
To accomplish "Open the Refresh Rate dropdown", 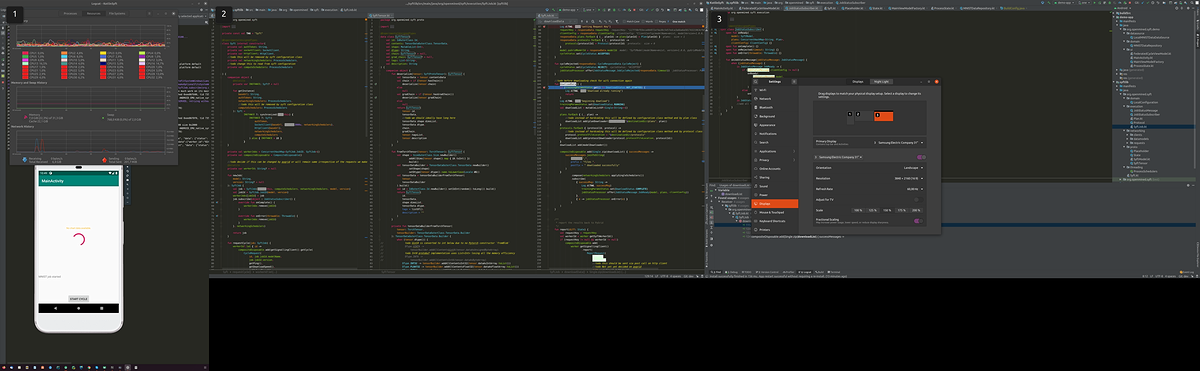I will [869, 189].
